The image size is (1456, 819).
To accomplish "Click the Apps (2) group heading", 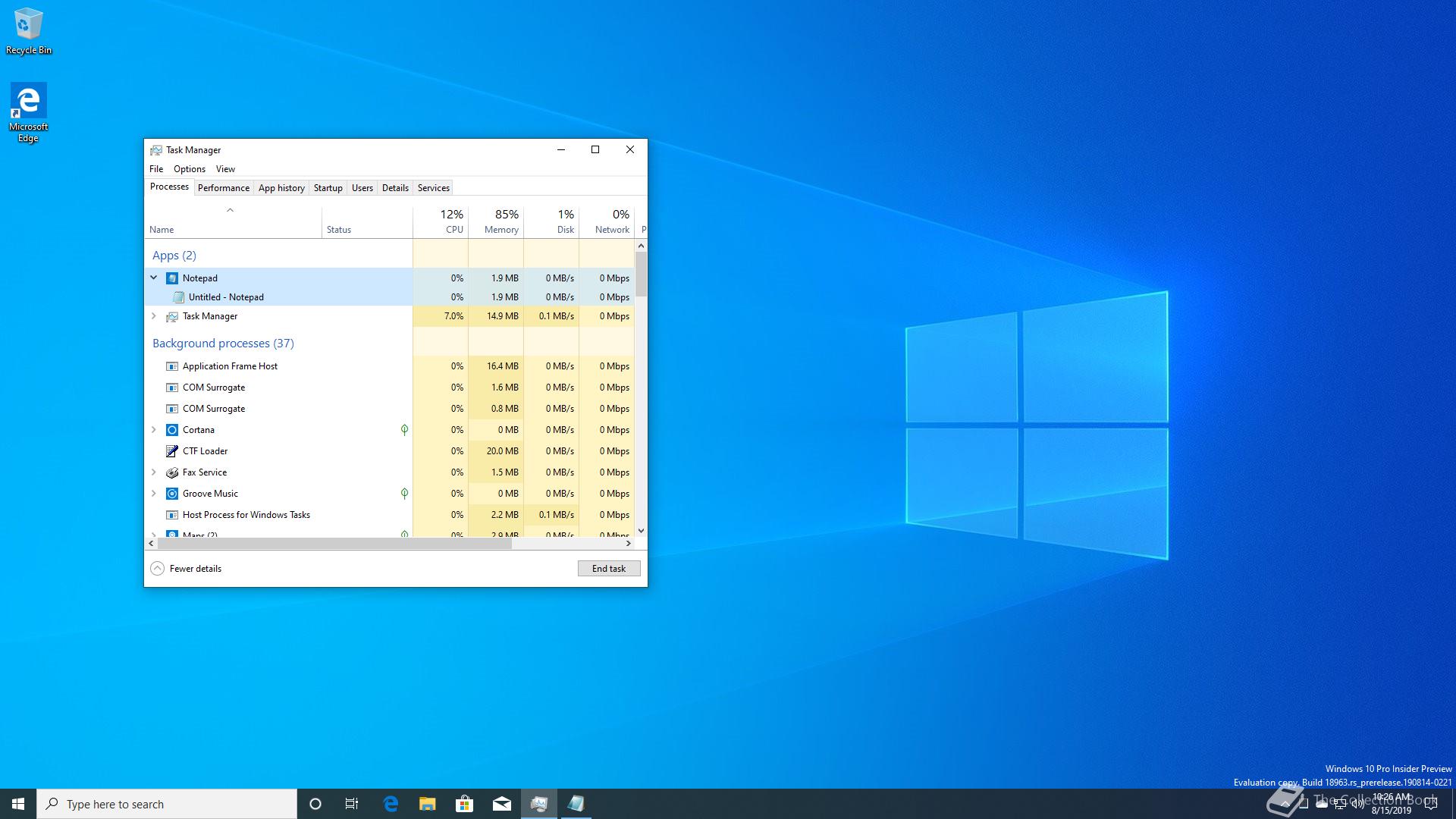I will coord(174,256).
